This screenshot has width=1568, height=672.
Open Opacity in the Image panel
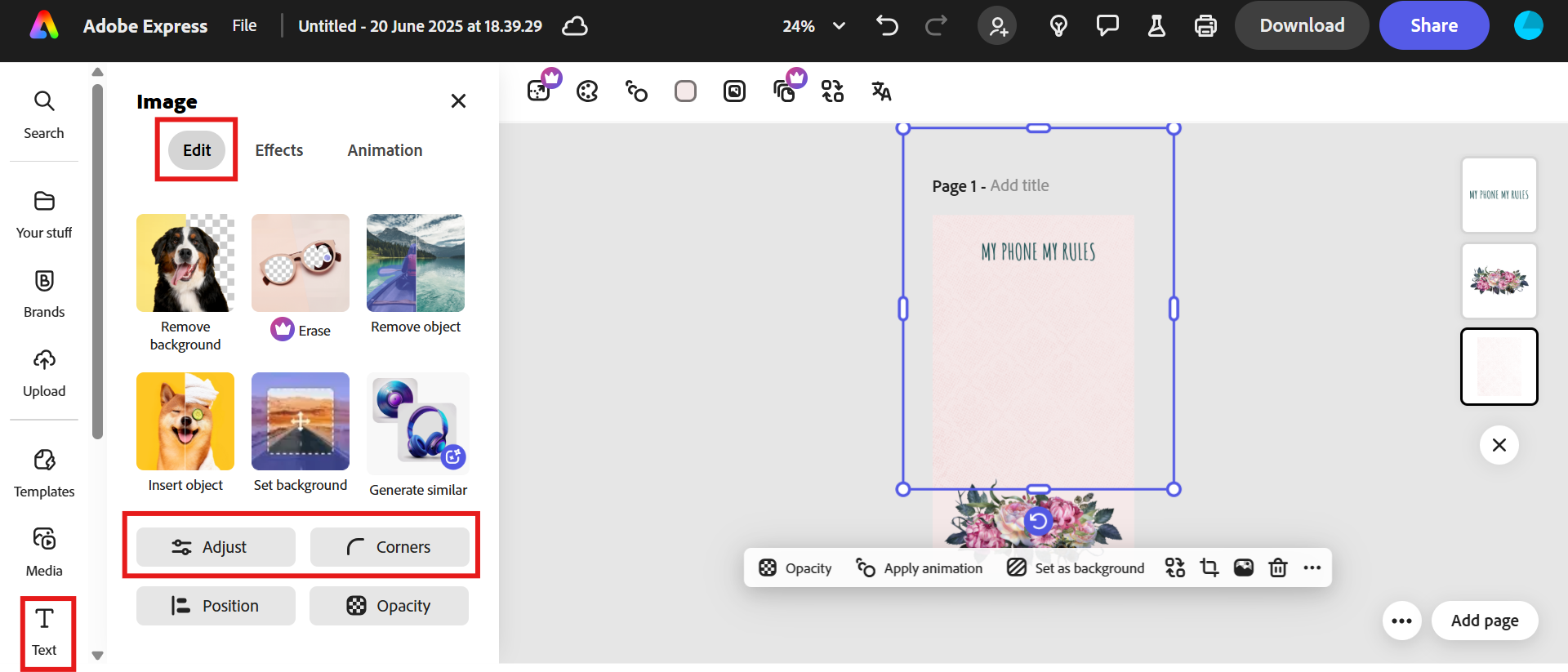coord(389,606)
